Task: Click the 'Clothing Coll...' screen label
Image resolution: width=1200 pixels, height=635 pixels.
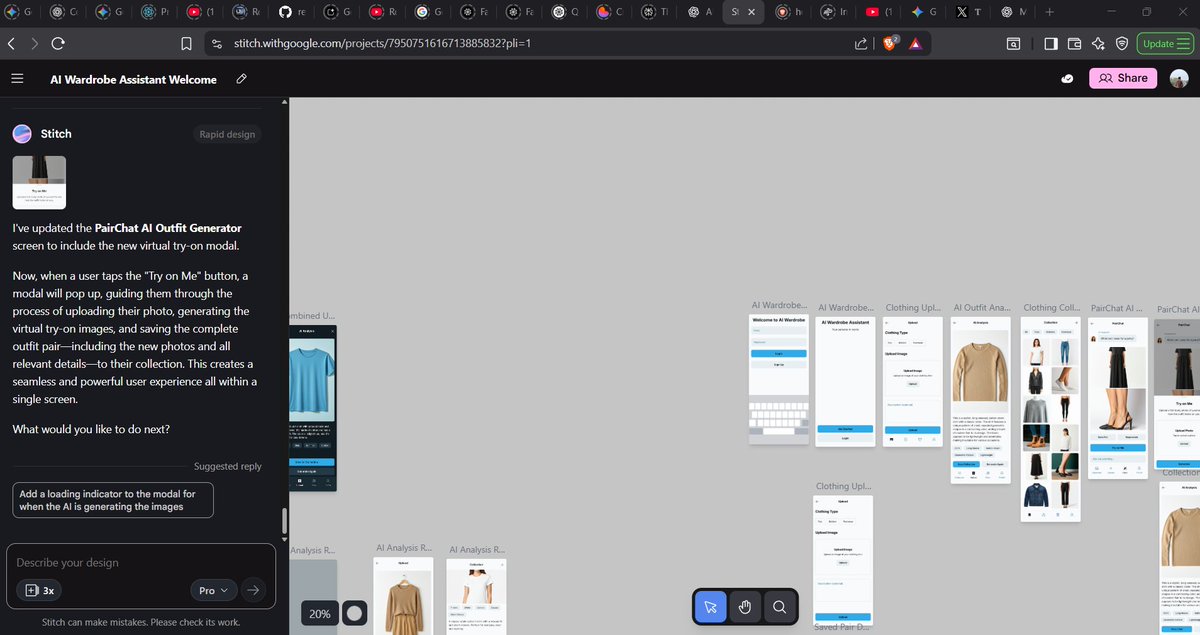Action: (x=1051, y=308)
